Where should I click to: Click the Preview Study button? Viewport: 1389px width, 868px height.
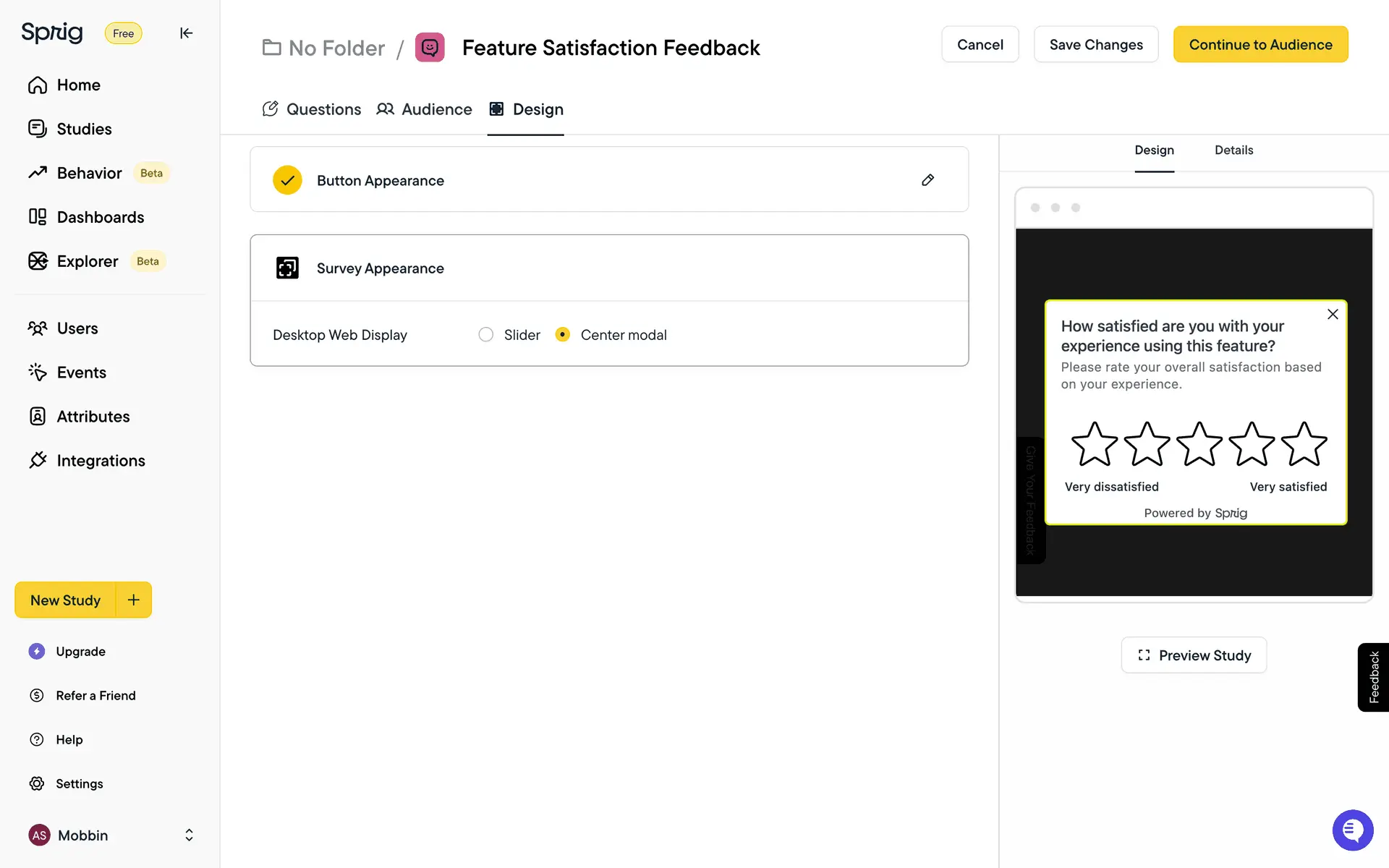click(1194, 655)
